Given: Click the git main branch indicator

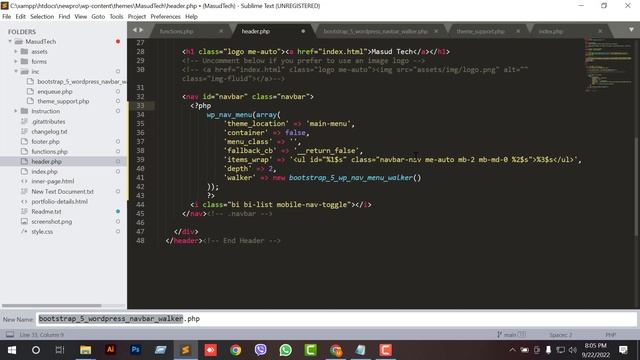Looking at the screenshot, I should pyautogui.click(x=511, y=335).
